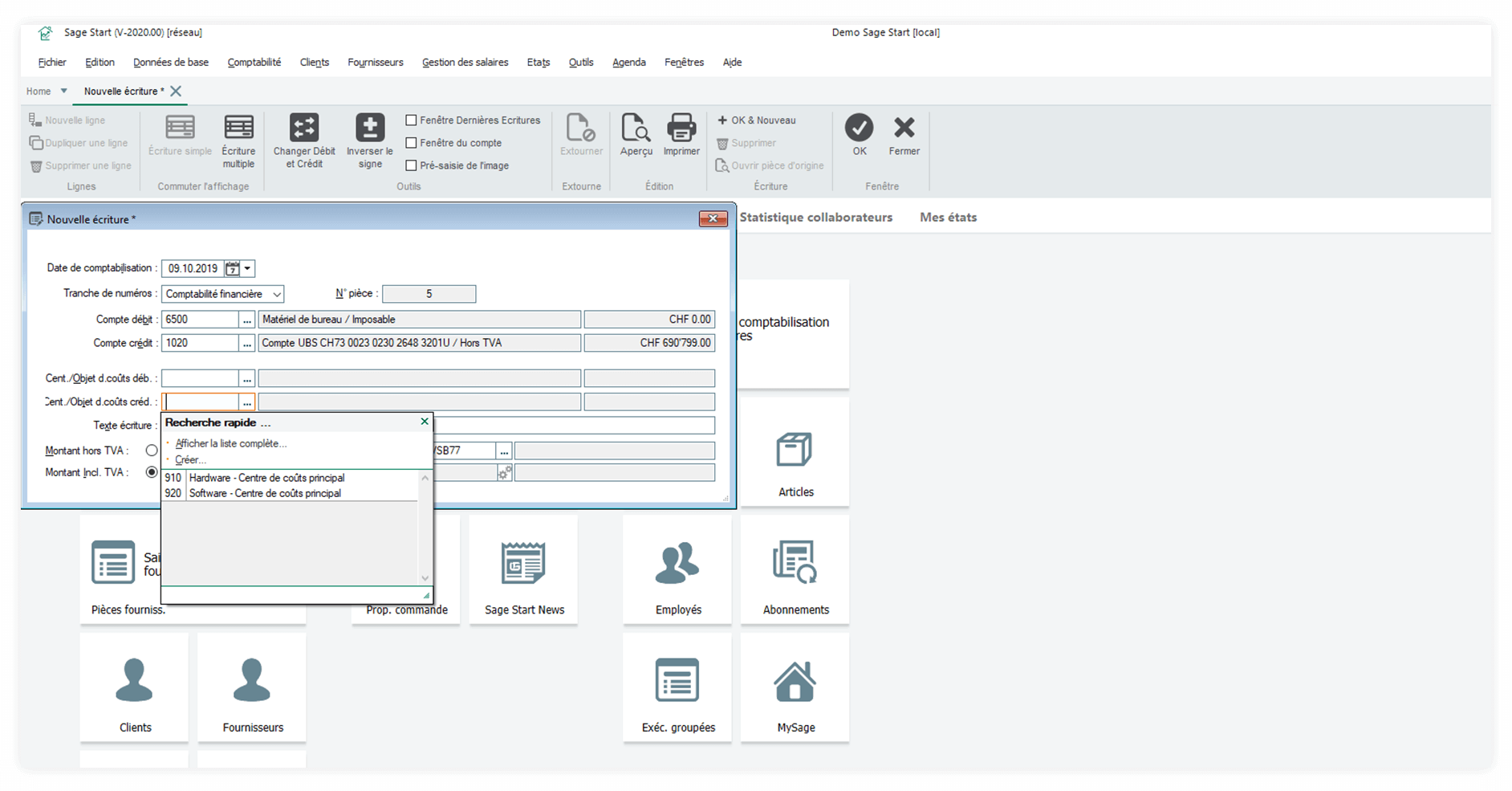Open the Sage Start News tile
This screenshot has width=1512, height=791.
tap(523, 569)
